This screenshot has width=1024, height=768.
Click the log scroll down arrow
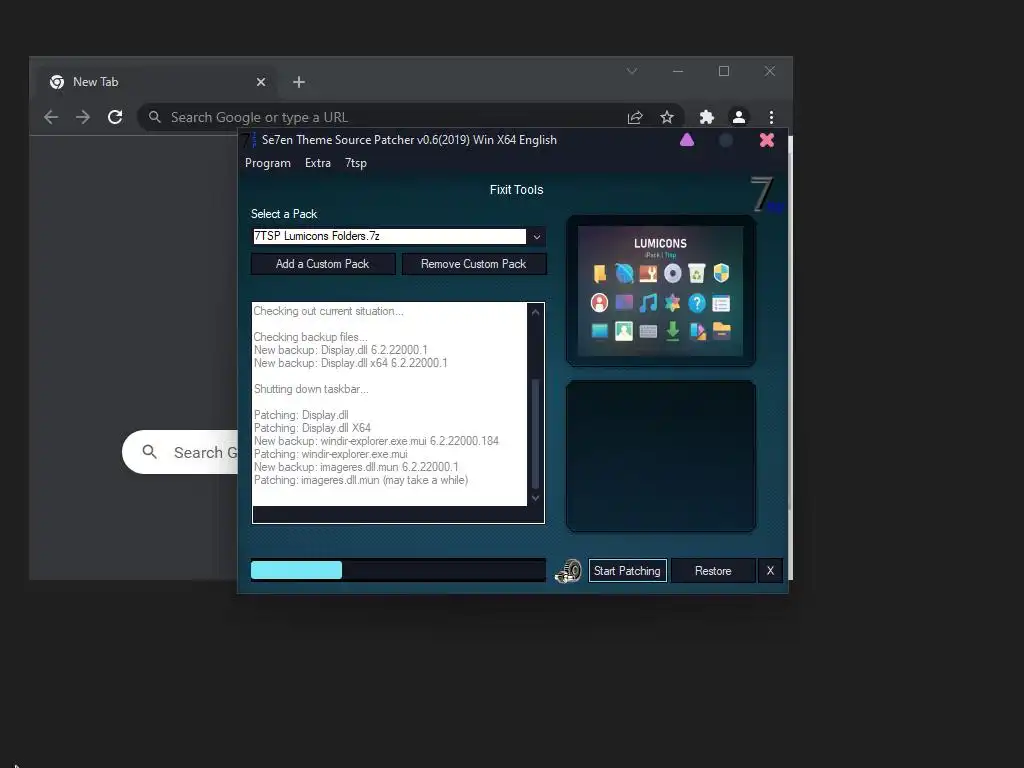click(x=536, y=498)
